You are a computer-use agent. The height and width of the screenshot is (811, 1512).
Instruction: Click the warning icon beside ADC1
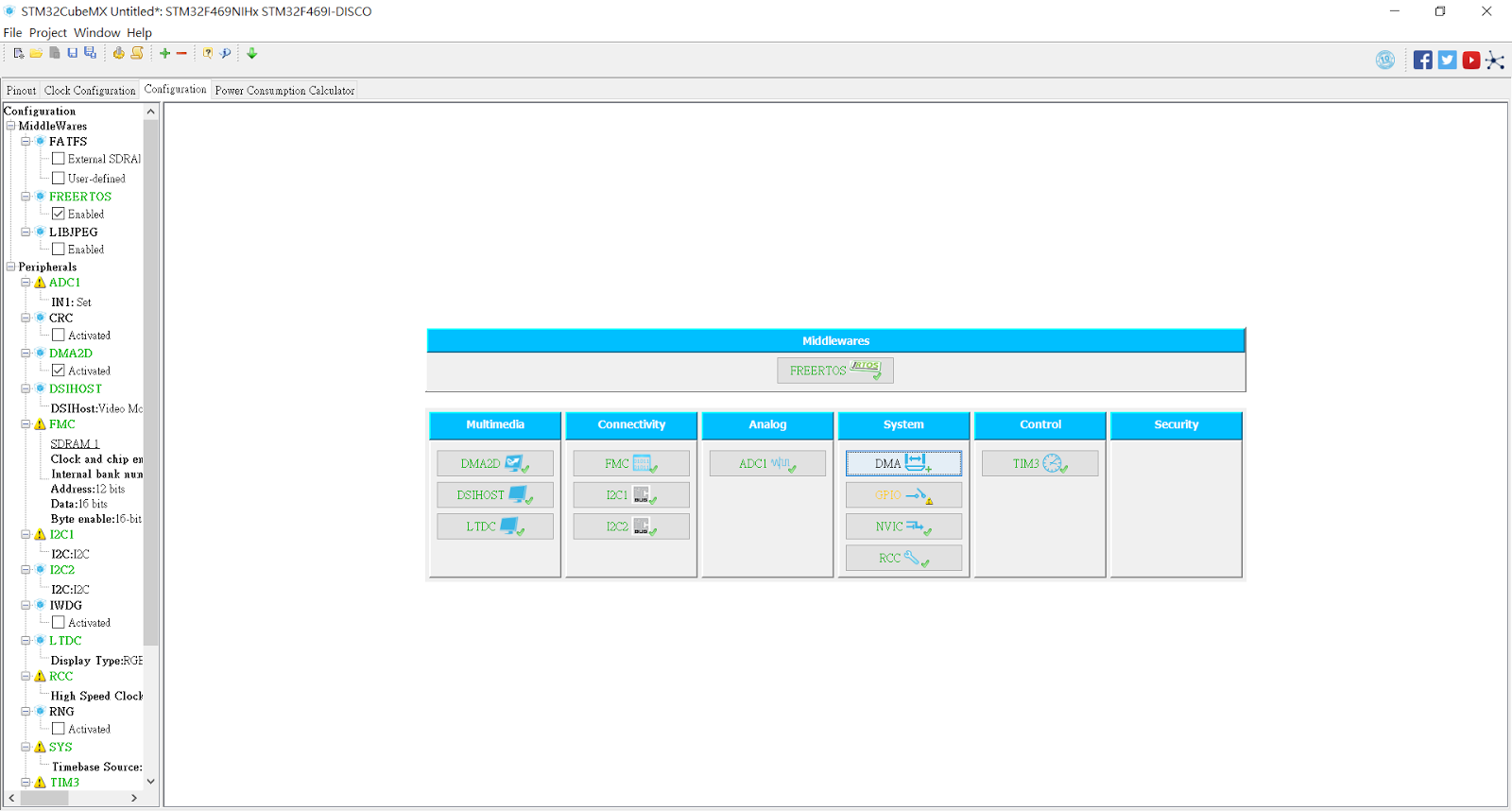click(x=40, y=283)
